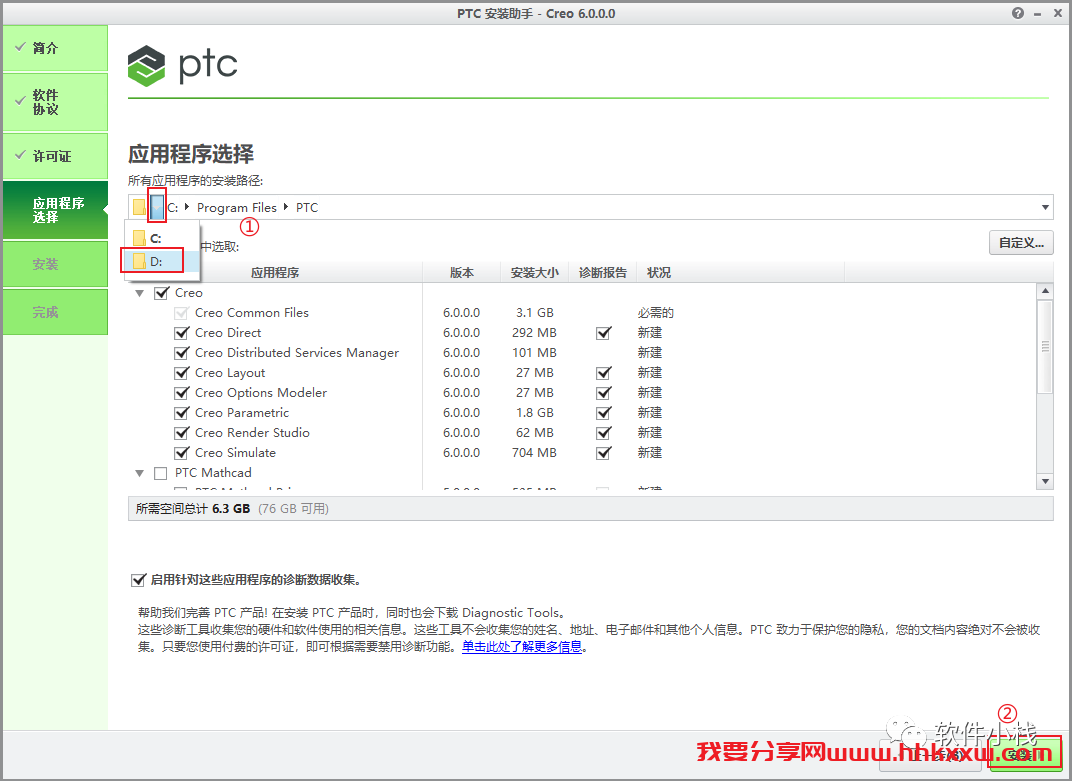The width and height of the screenshot is (1072, 781).
Task: Open install path history dropdown arrow
Action: click(x=1045, y=207)
